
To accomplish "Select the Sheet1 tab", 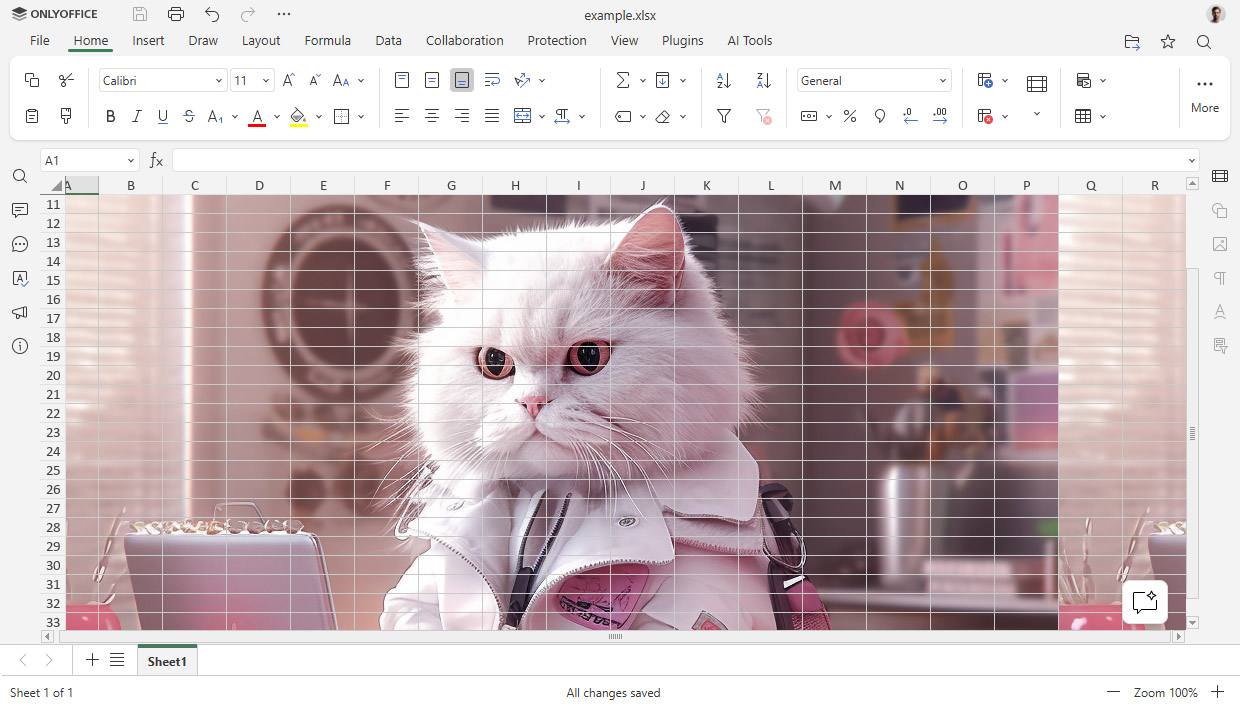I will (167, 661).
